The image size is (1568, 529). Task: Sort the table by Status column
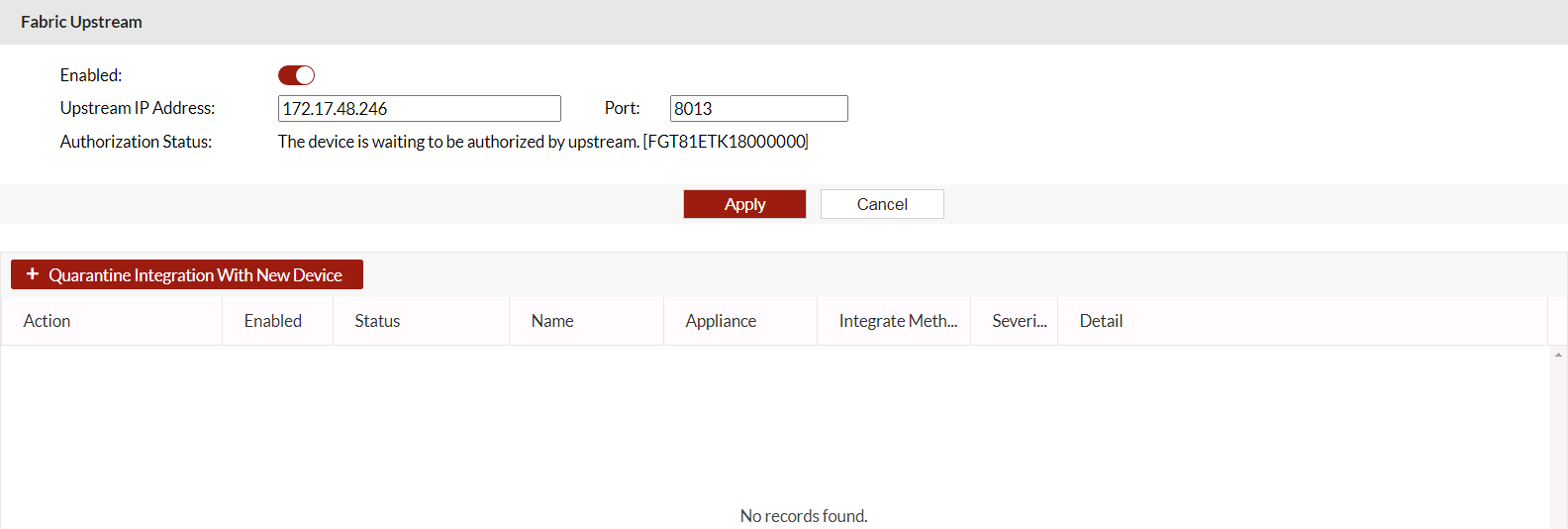click(377, 321)
